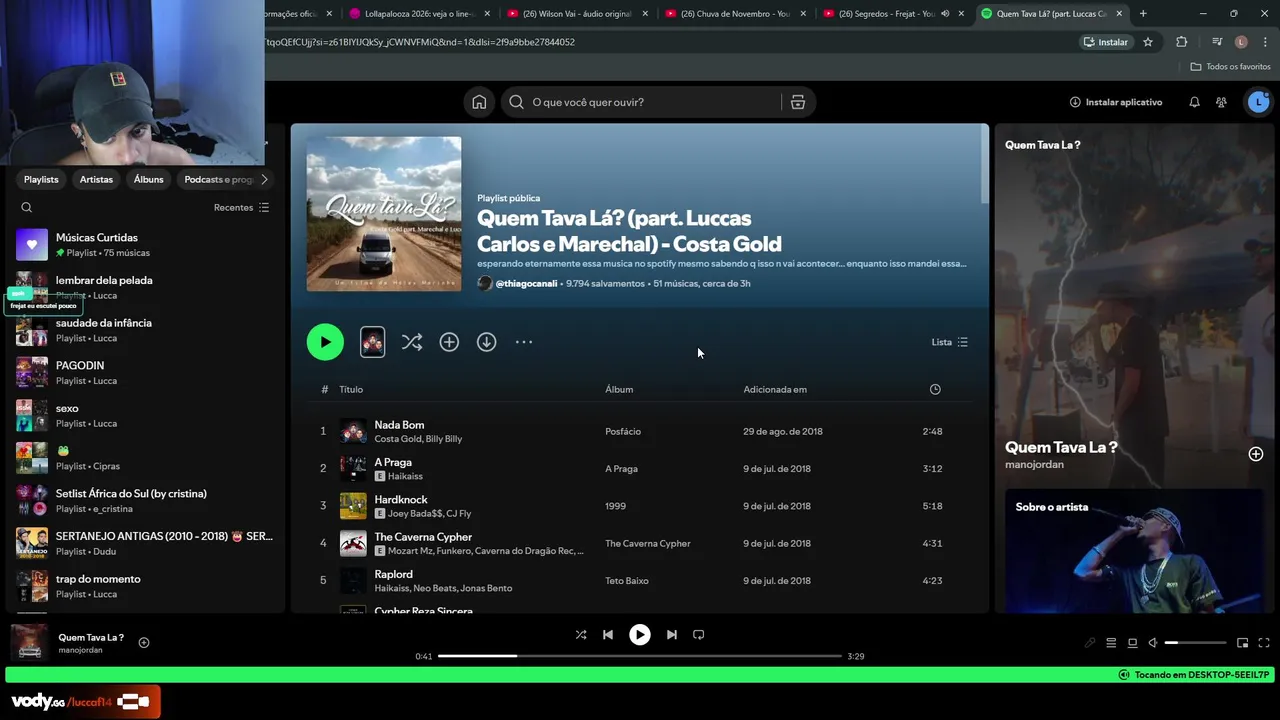Sort by 'Álbum' column header
This screenshot has width=1280, height=720.
pyautogui.click(x=619, y=389)
